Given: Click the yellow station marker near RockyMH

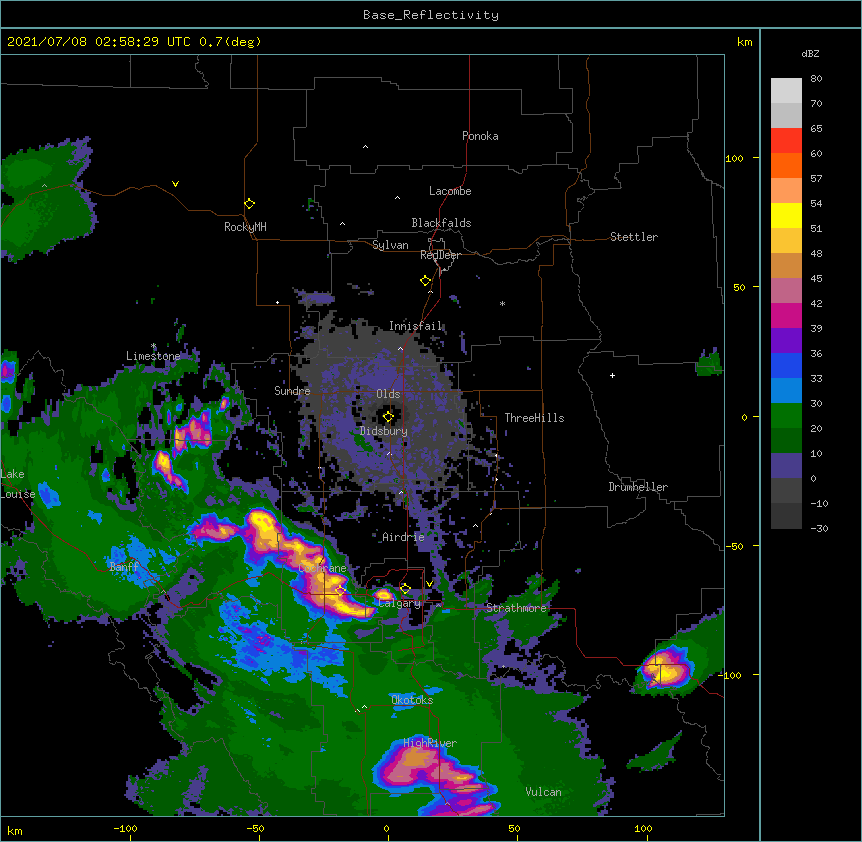Looking at the screenshot, I should [249, 204].
